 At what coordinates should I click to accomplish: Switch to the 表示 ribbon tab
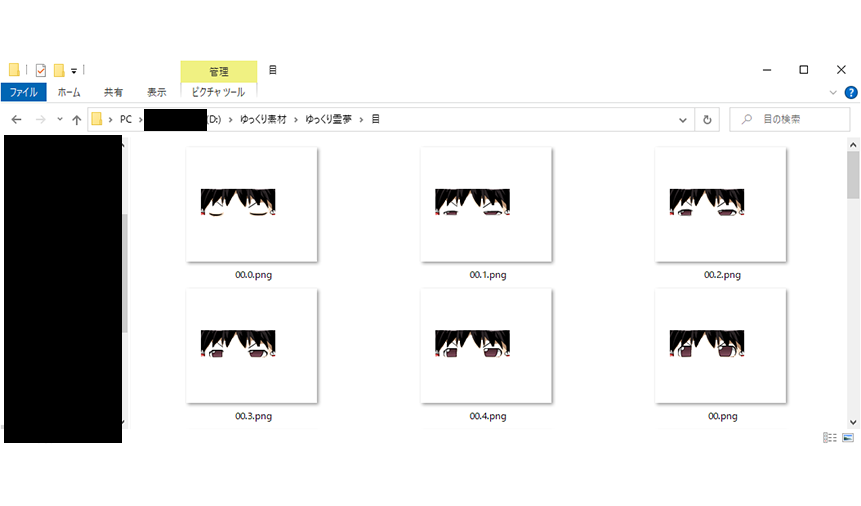[156, 92]
